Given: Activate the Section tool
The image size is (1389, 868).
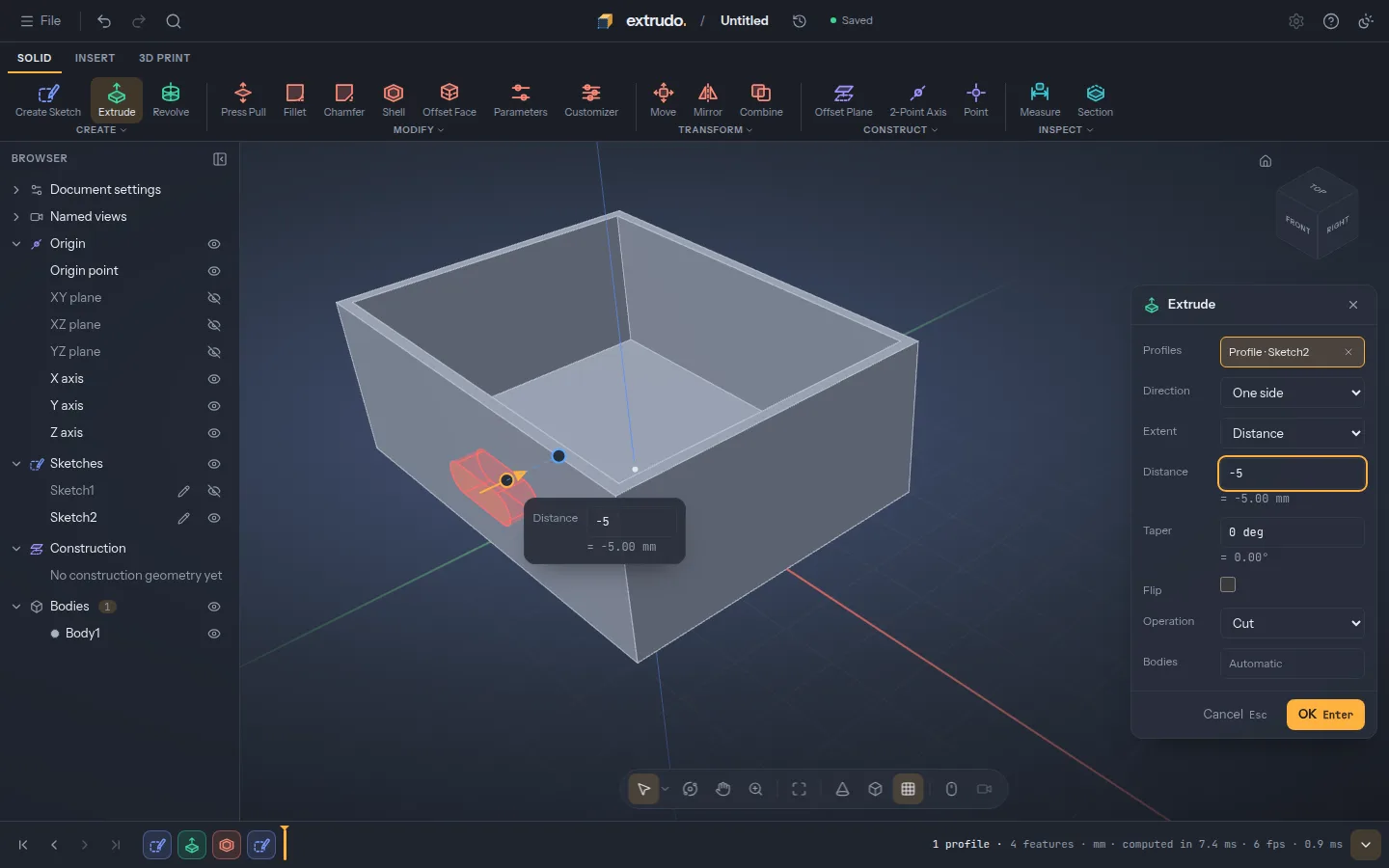Looking at the screenshot, I should point(1096,100).
